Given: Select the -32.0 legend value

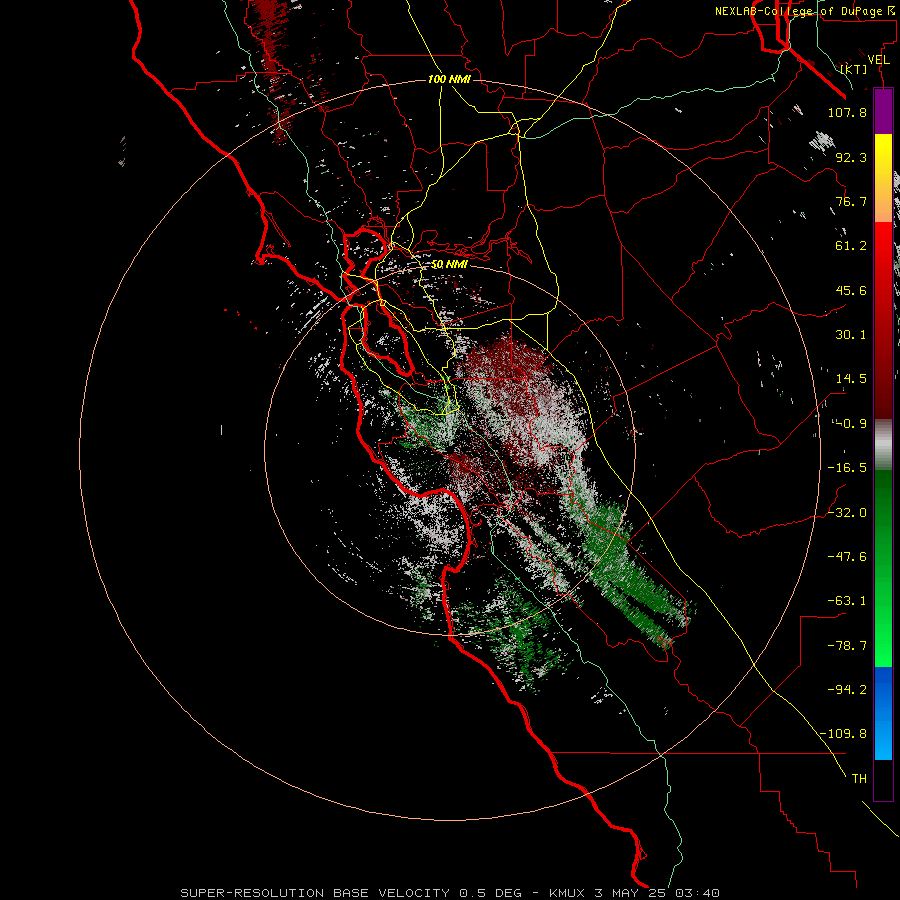Looking at the screenshot, I should (847, 513).
